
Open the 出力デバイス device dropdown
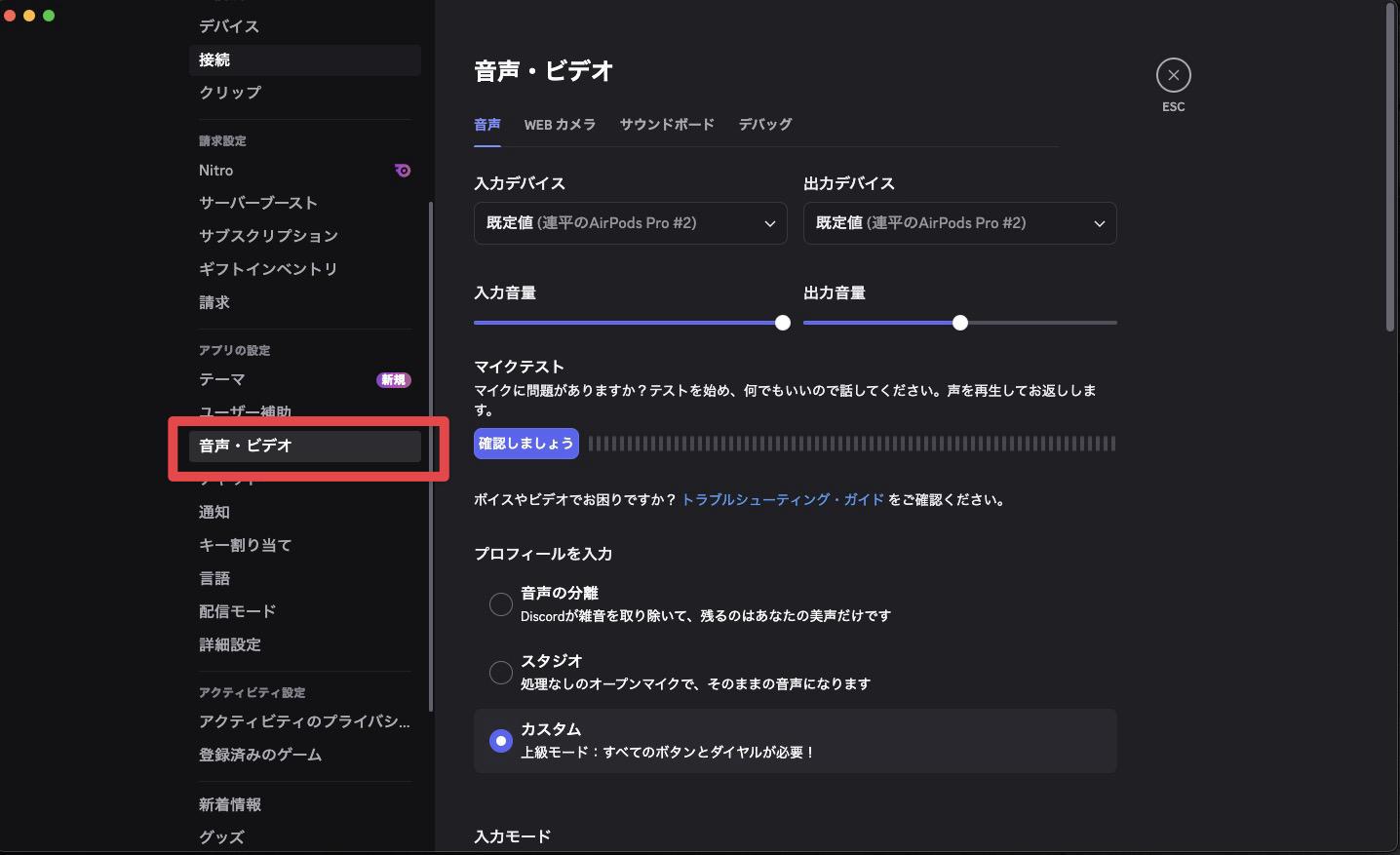point(959,223)
